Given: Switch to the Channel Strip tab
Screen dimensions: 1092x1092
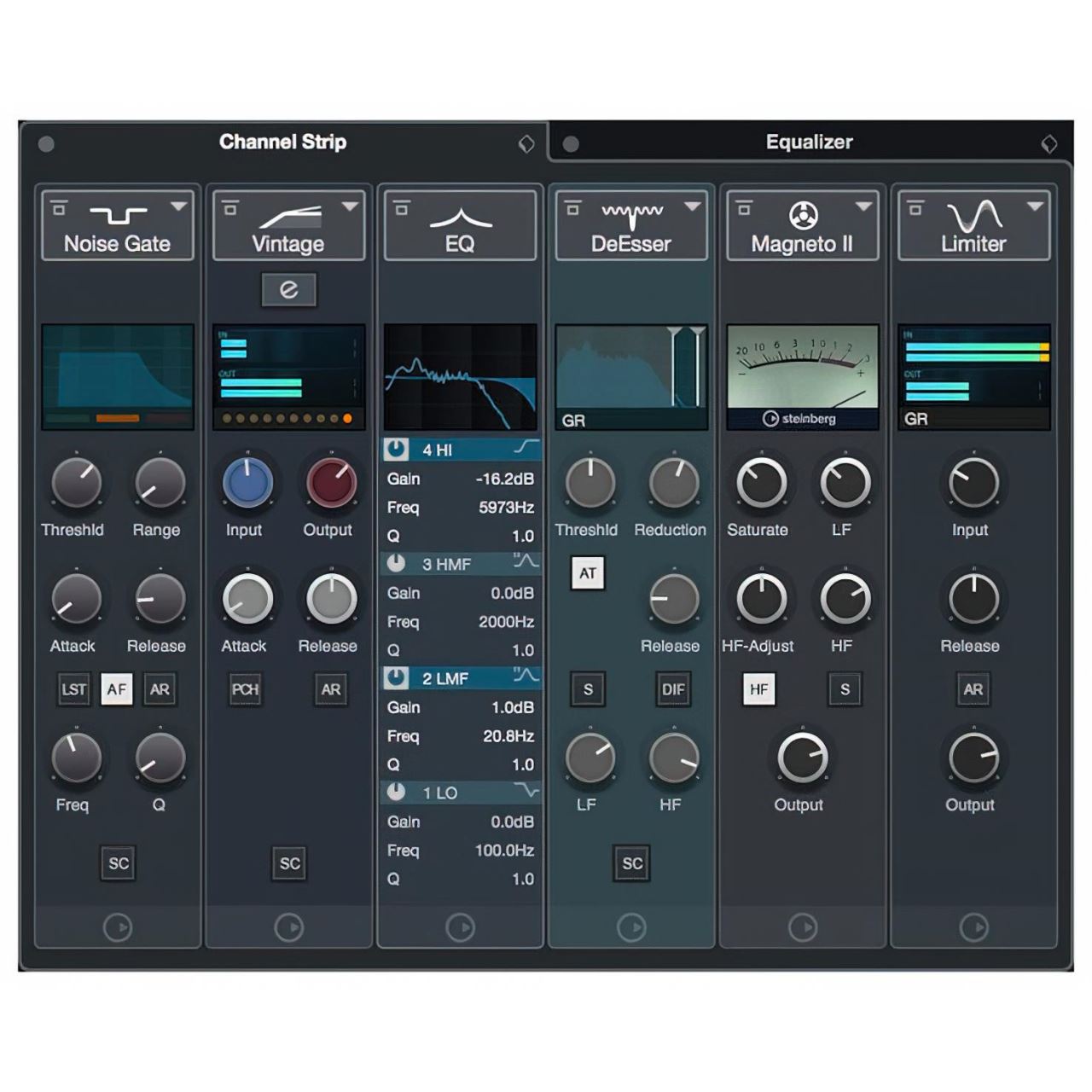Looking at the screenshot, I should pos(282,142).
